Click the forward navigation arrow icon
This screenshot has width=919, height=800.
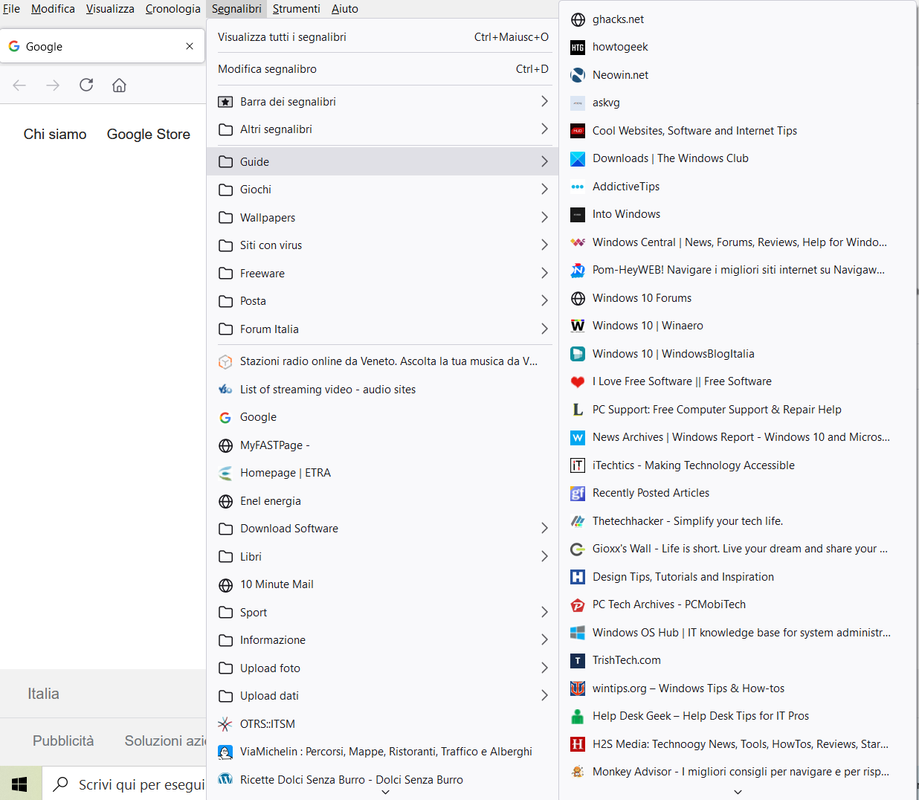pyautogui.click(x=53, y=86)
